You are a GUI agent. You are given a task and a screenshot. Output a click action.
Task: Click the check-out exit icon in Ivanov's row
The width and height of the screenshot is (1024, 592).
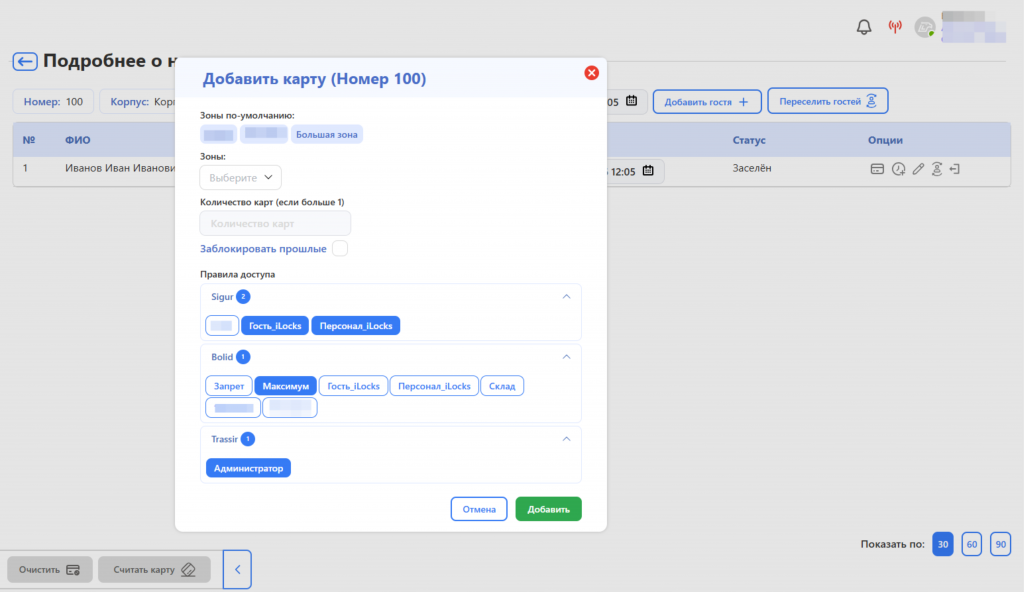click(955, 169)
